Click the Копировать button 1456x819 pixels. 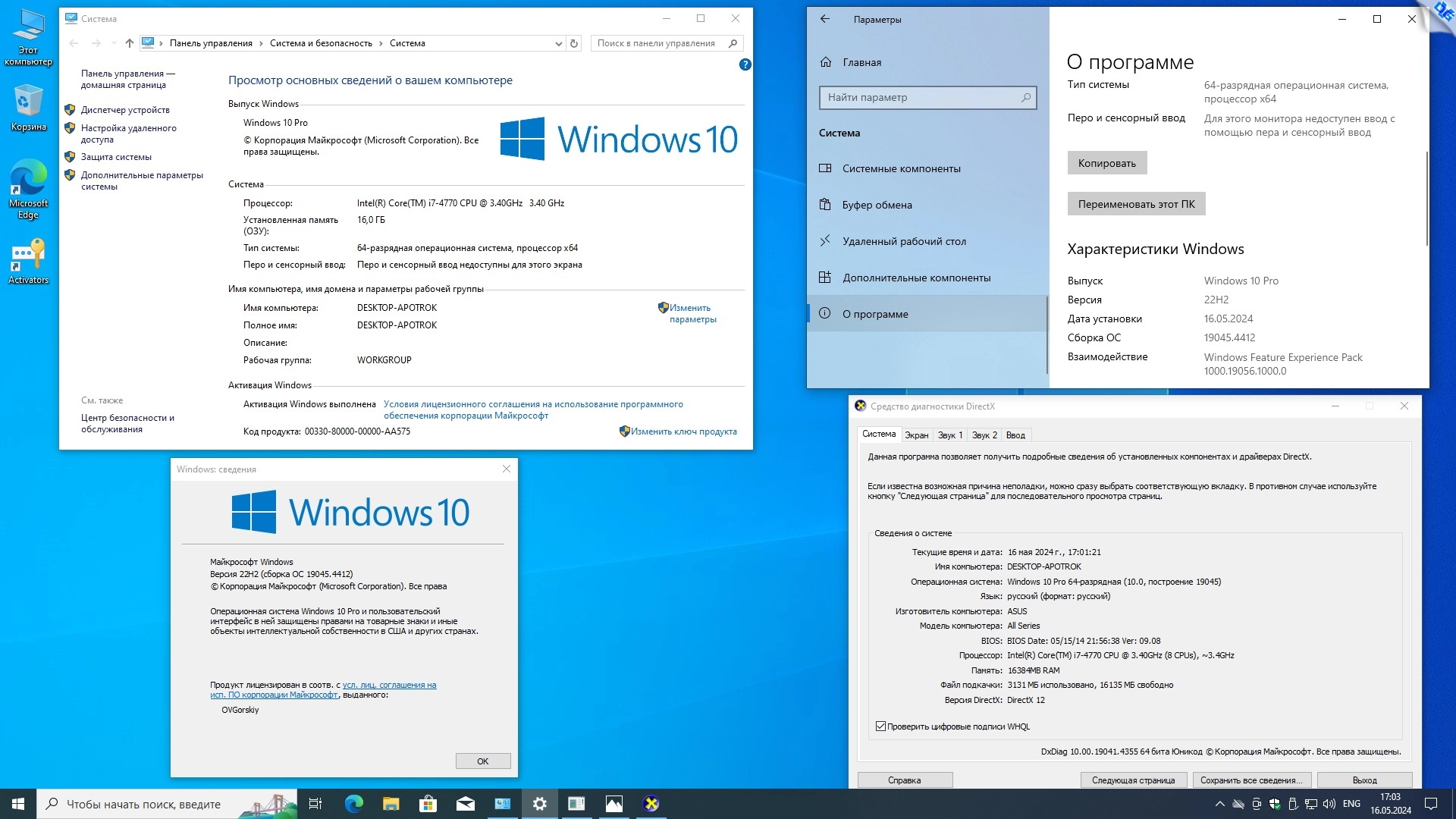[1106, 163]
